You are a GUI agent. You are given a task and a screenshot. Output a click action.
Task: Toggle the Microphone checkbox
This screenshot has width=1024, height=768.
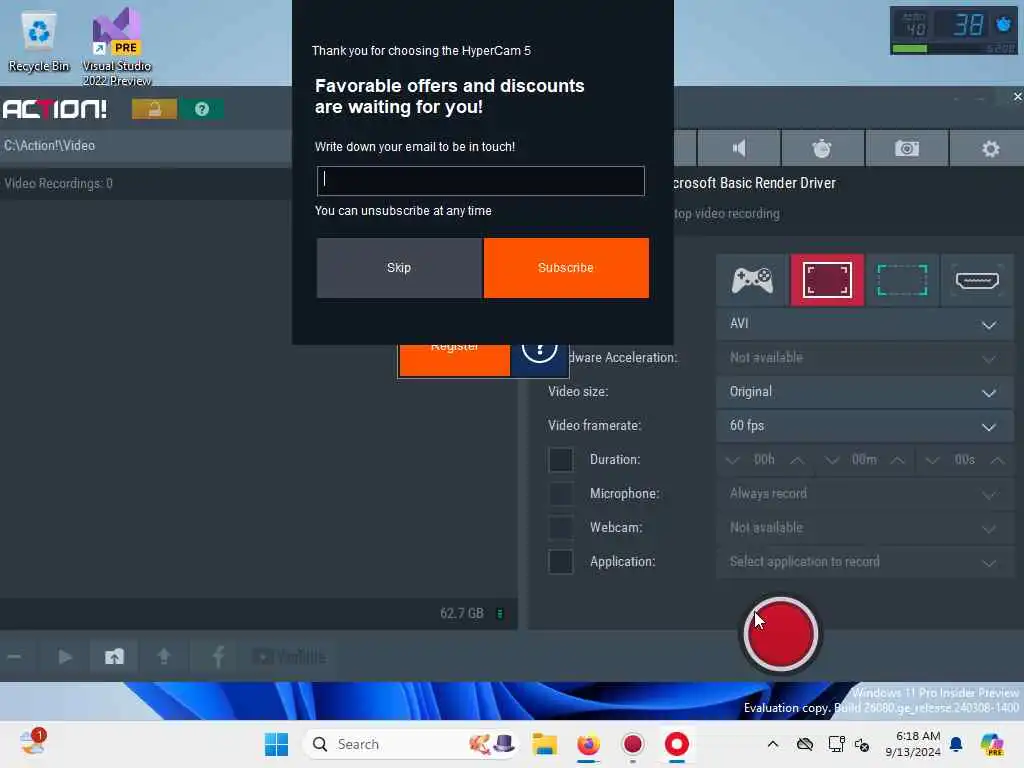click(x=560, y=494)
